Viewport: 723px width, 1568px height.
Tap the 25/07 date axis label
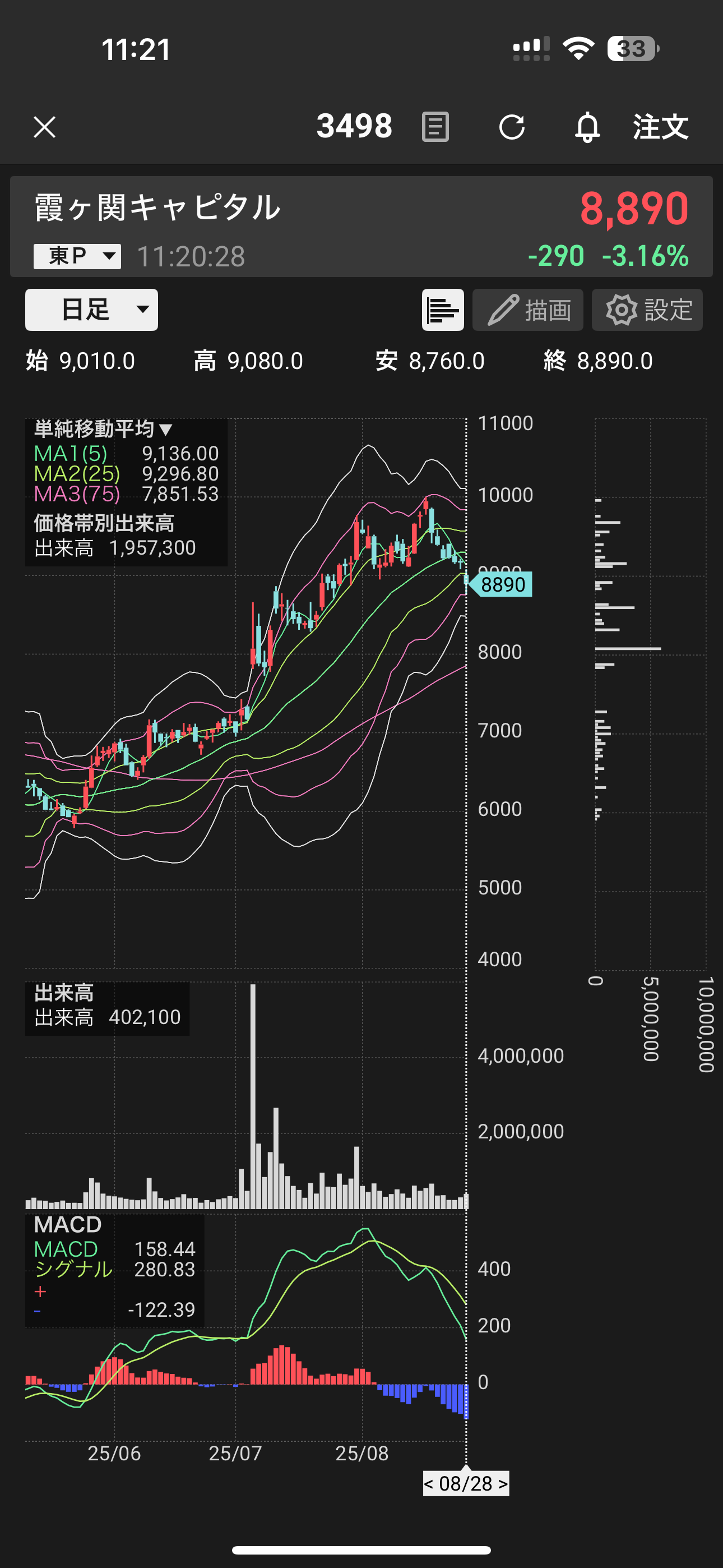pyautogui.click(x=235, y=1453)
